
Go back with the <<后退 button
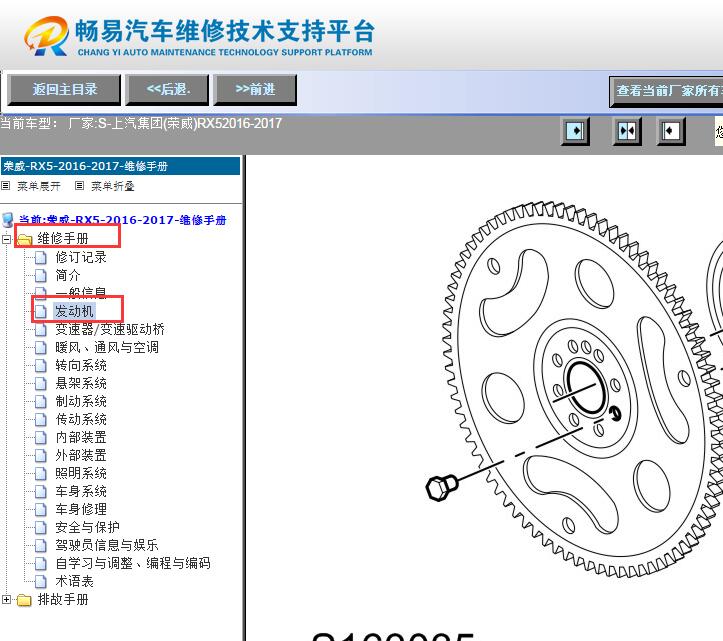point(167,89)
